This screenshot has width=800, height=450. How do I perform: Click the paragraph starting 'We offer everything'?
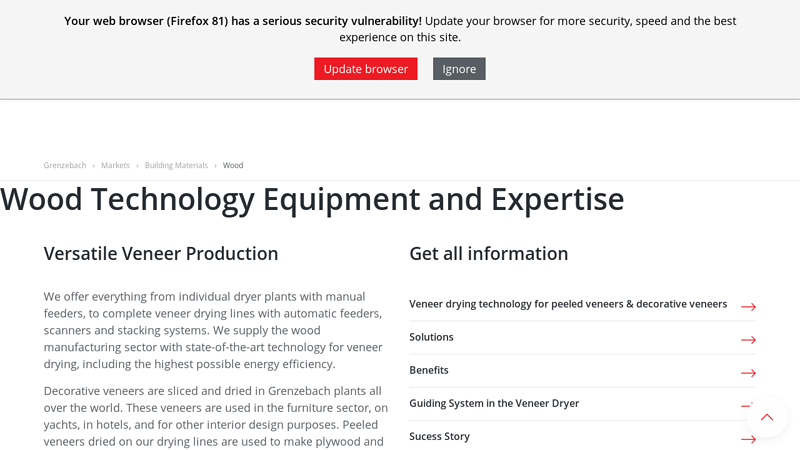tap(214, 330)
